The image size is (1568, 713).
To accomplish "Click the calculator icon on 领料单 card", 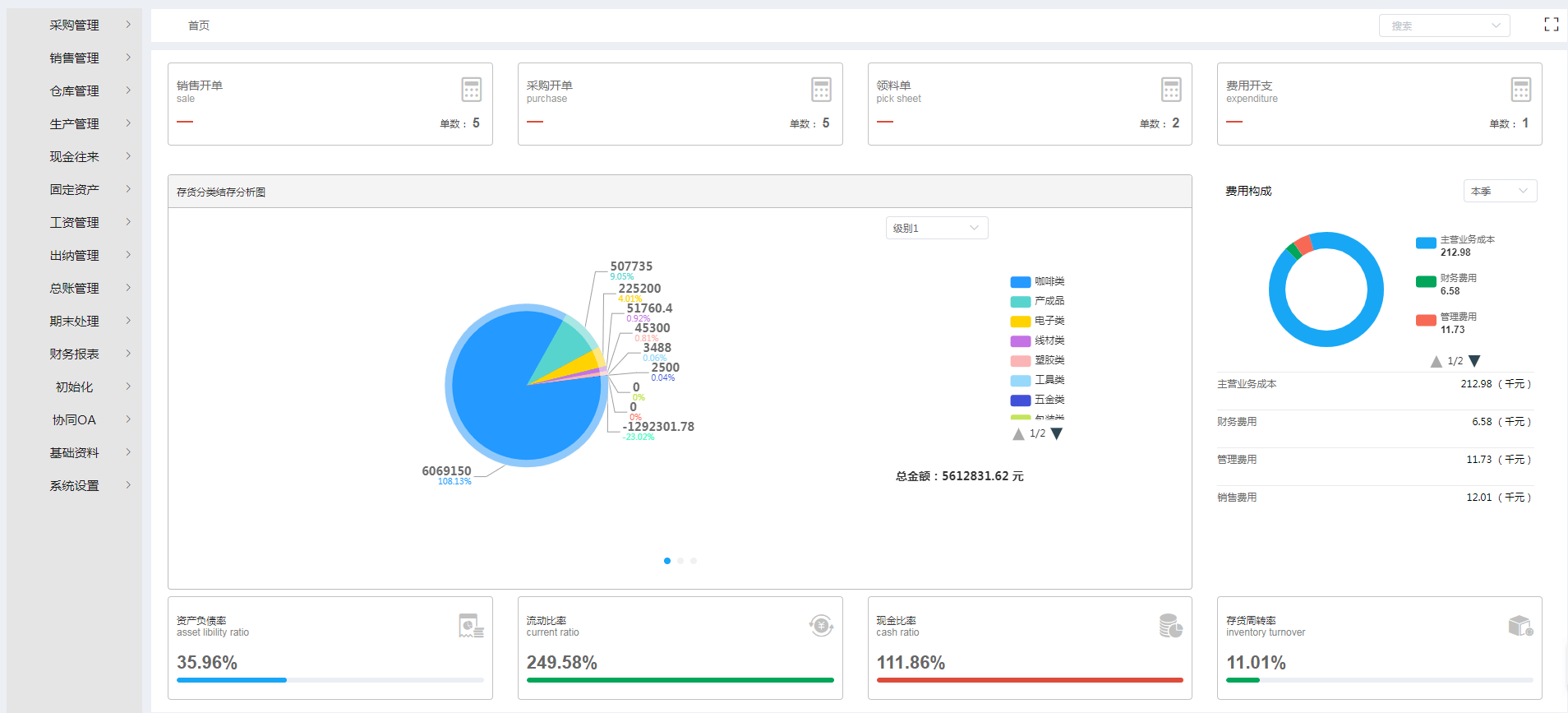I will click(x=1171, y=90).
